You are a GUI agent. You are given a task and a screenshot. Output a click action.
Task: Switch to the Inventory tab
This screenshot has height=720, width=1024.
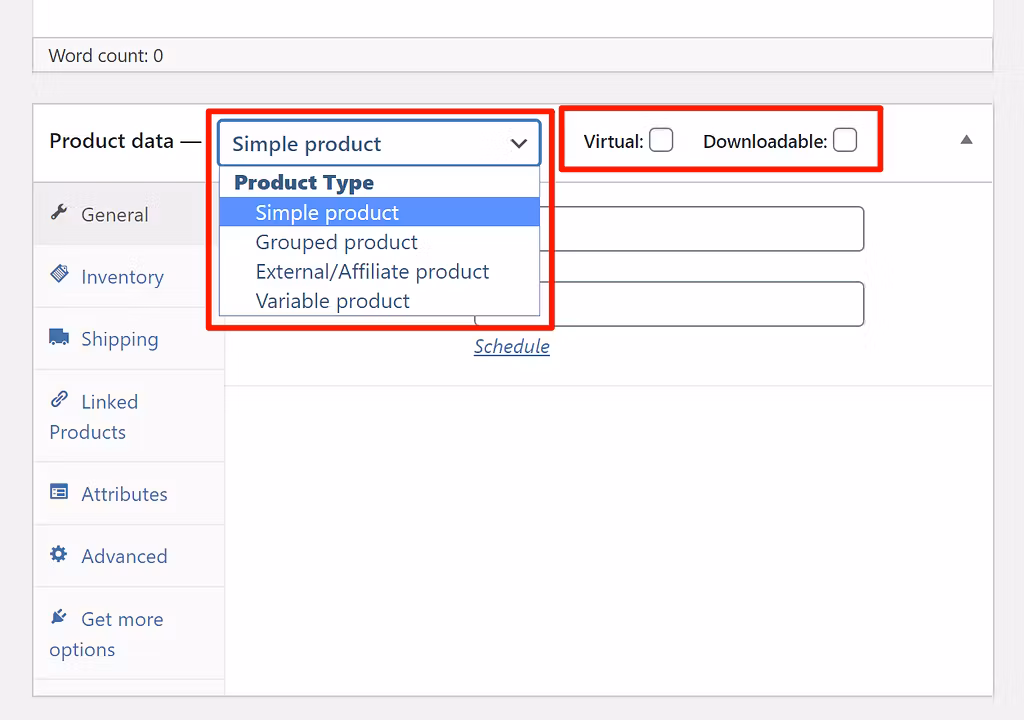(122, 276)
